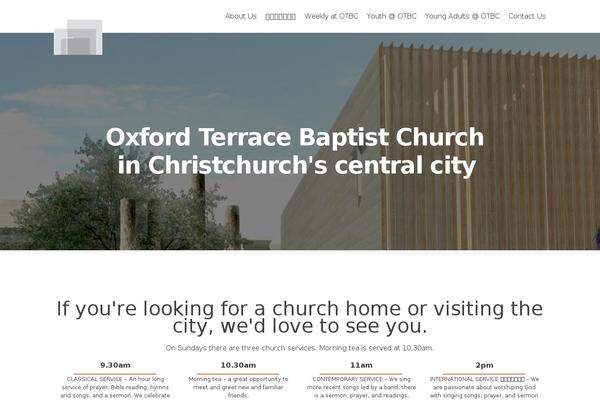The image size is (600, 400).
Task: Click the CONTEMPORARY SERVICE description text
Action: [361, 387]
